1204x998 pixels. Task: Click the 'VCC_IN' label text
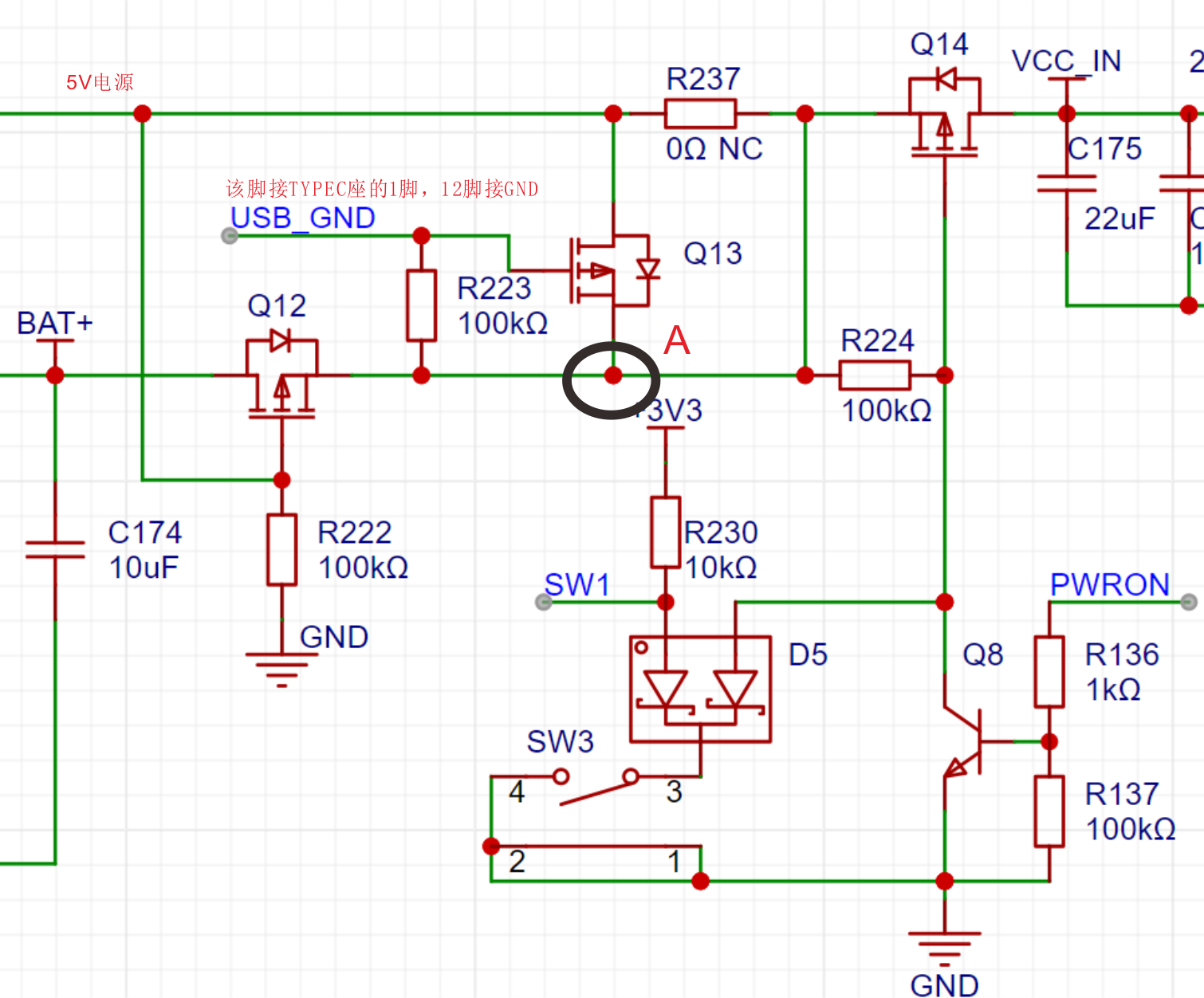(1067, 61)
